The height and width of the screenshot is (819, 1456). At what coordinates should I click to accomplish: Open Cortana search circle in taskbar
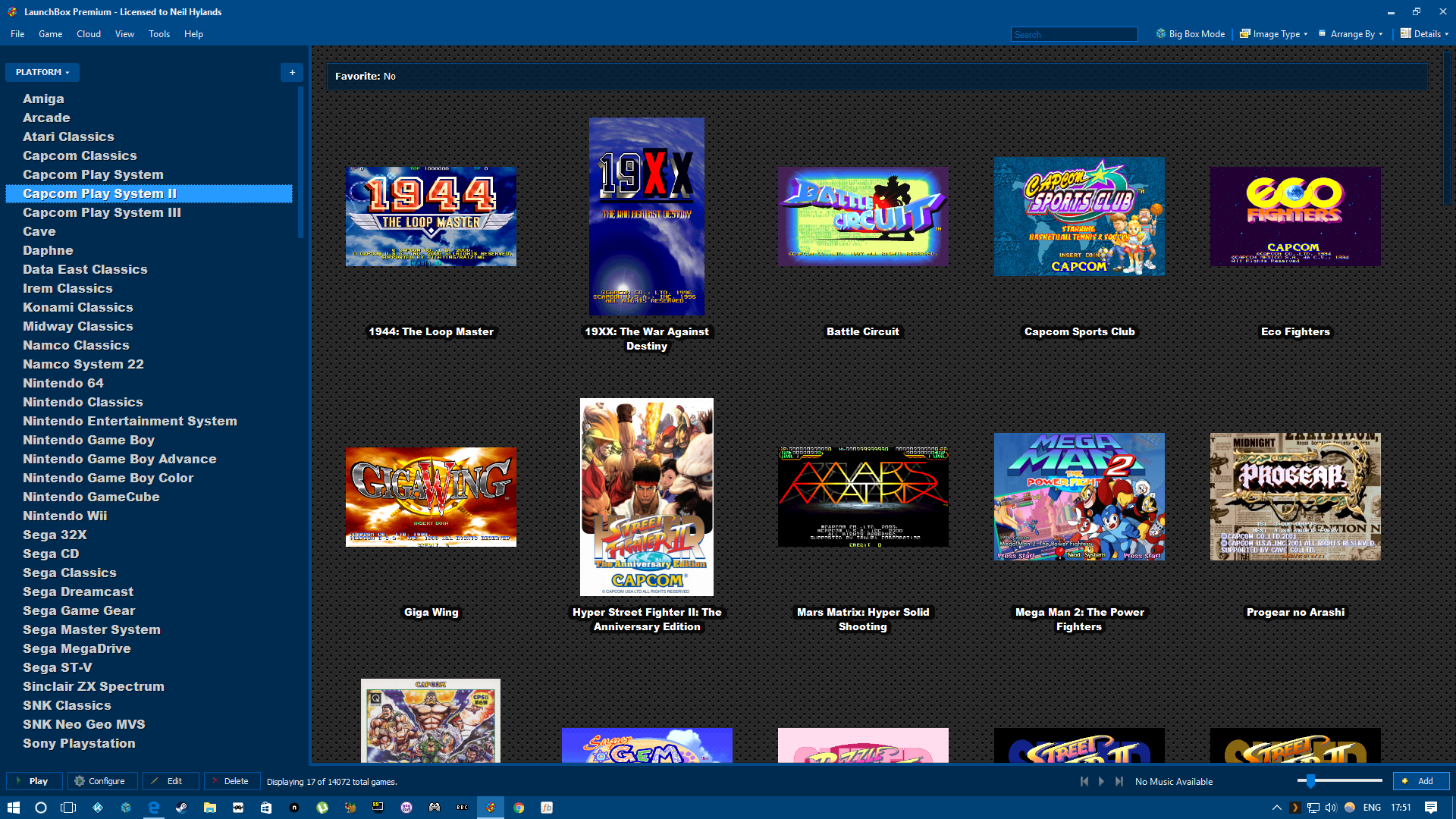(x=41, y=808)
